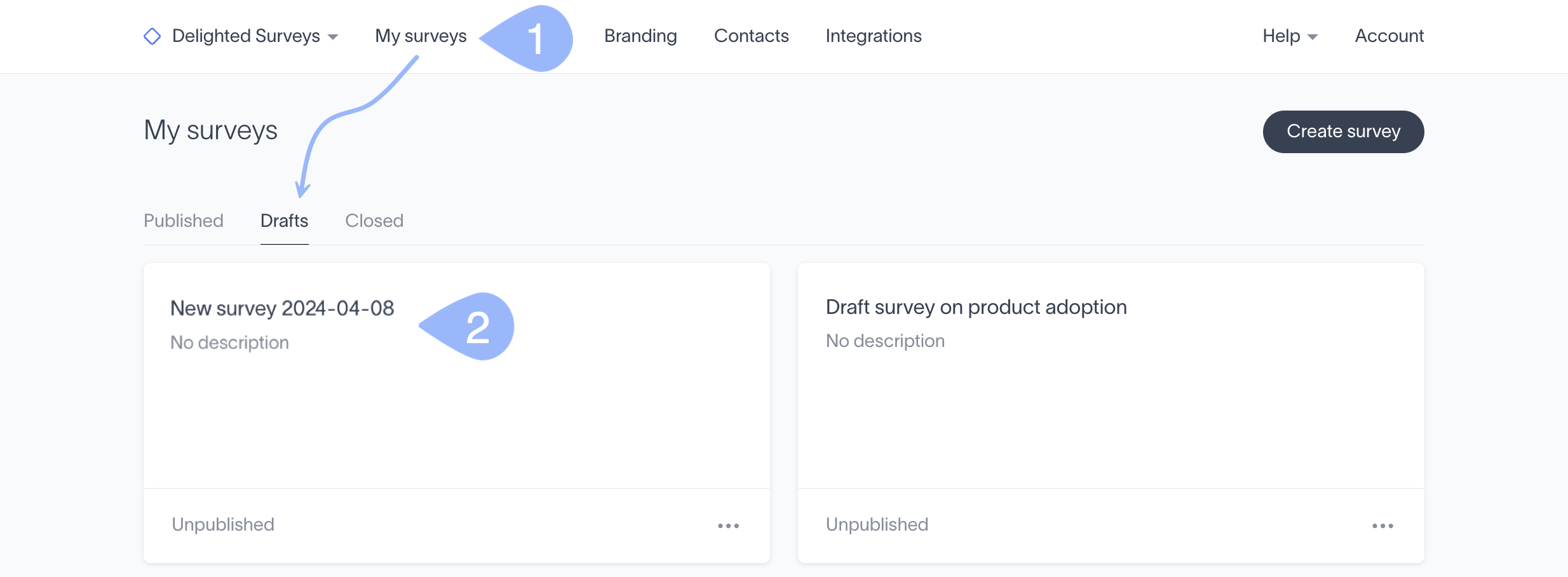Expand the Help dropdown menu
This screenshot has width=1568, height=577.
point(1290,36)
